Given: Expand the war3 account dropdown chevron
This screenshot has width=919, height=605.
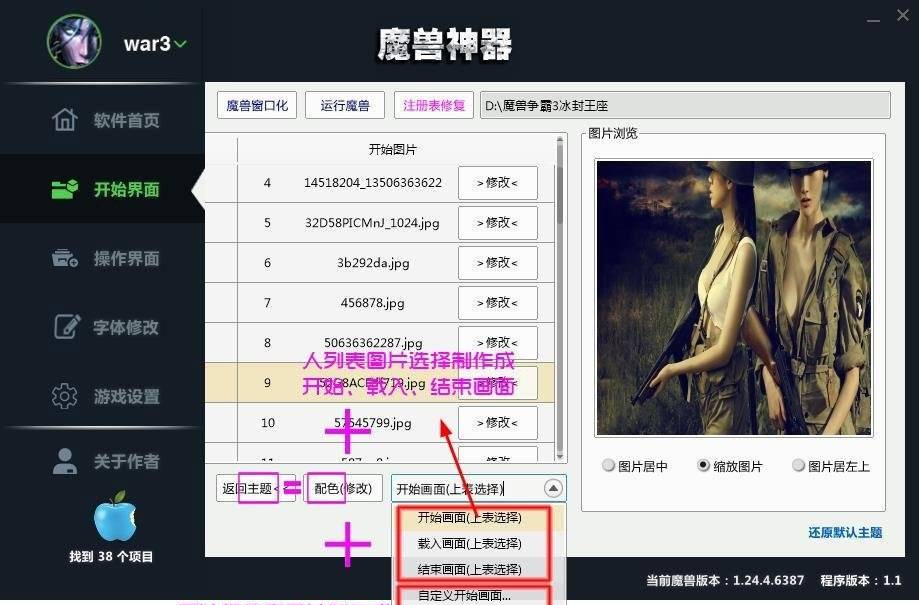Looking at the screenshot, I should 181,44.
